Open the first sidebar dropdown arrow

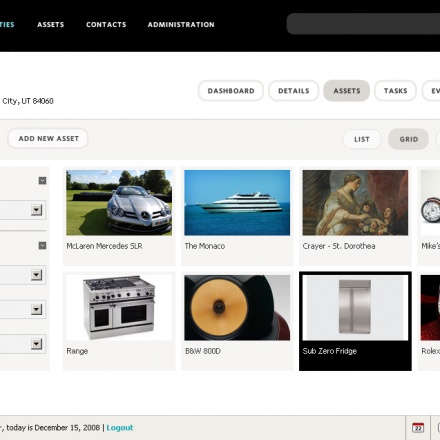click(36, 210)
